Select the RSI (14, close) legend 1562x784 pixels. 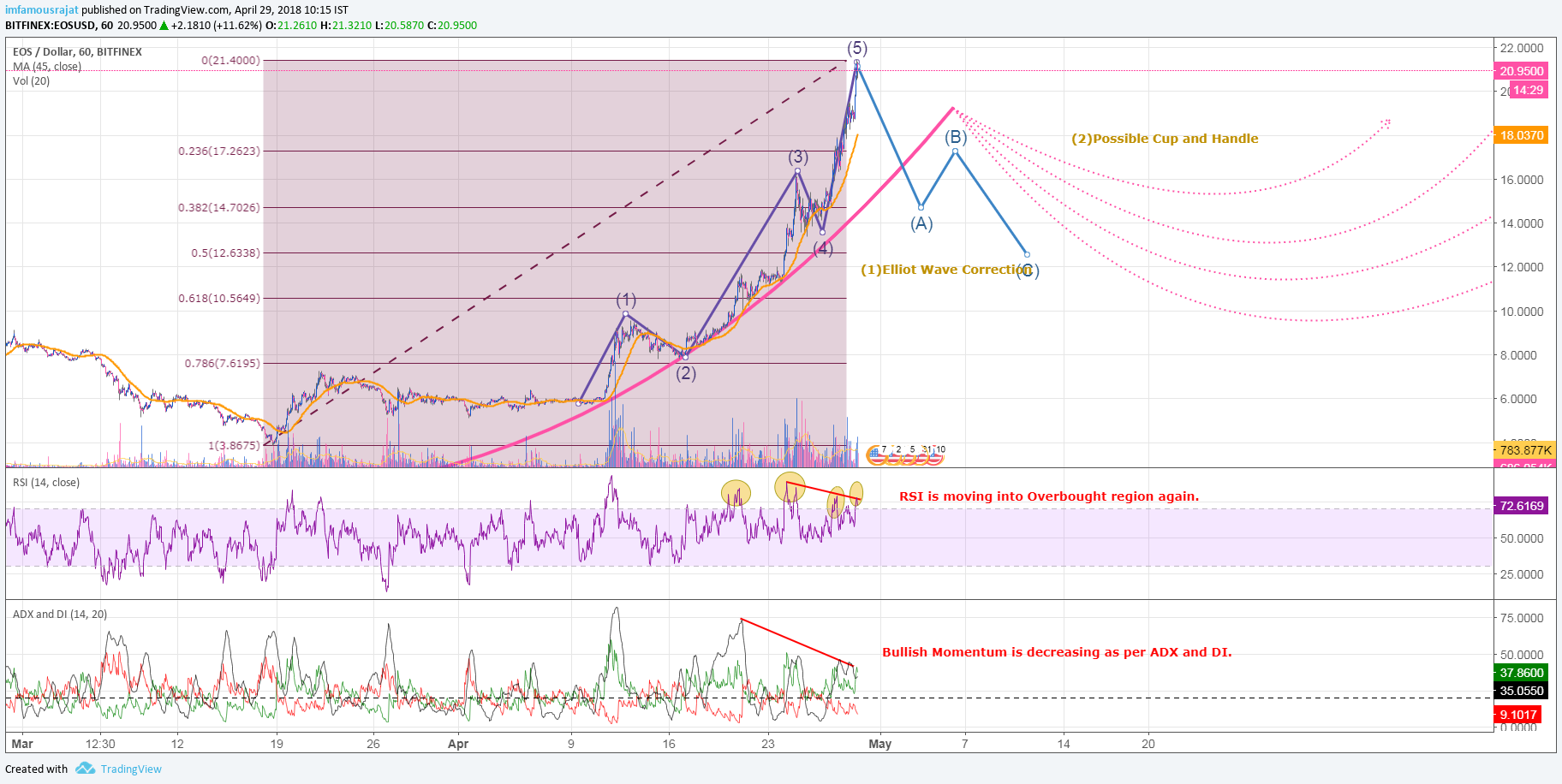[46, 483]
